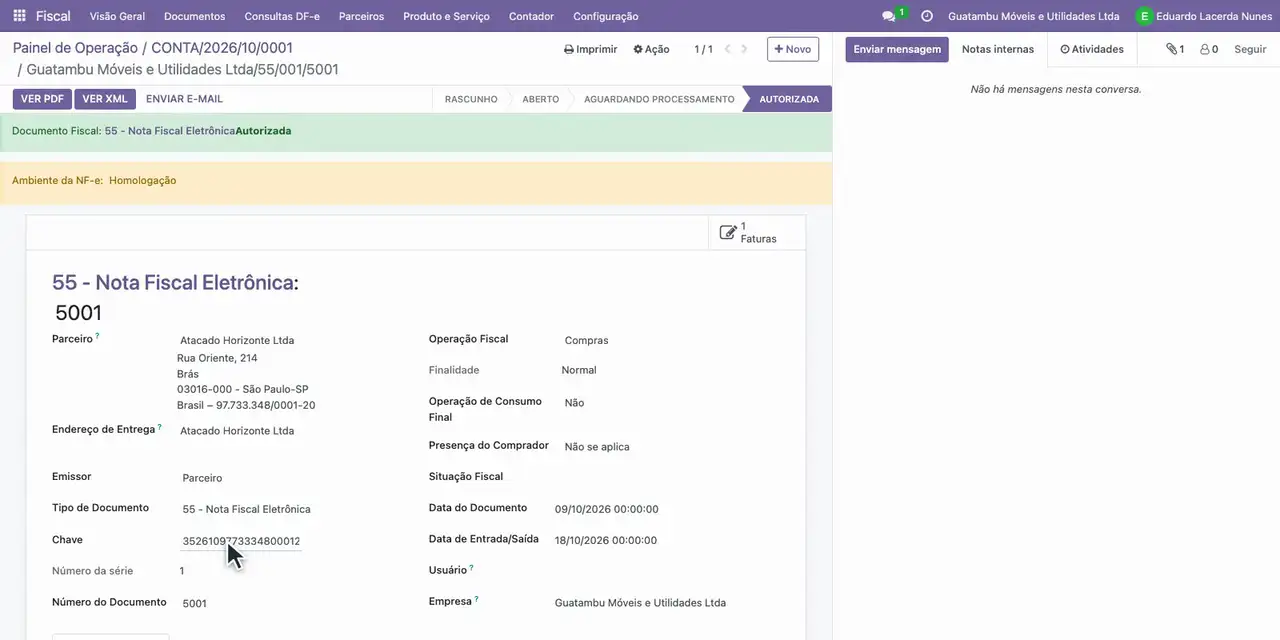The width and height of the screenshot is (1280, 640).
Task: Click the Seguir follow button
Action: pyautogui.click(x=1250, y=49)
